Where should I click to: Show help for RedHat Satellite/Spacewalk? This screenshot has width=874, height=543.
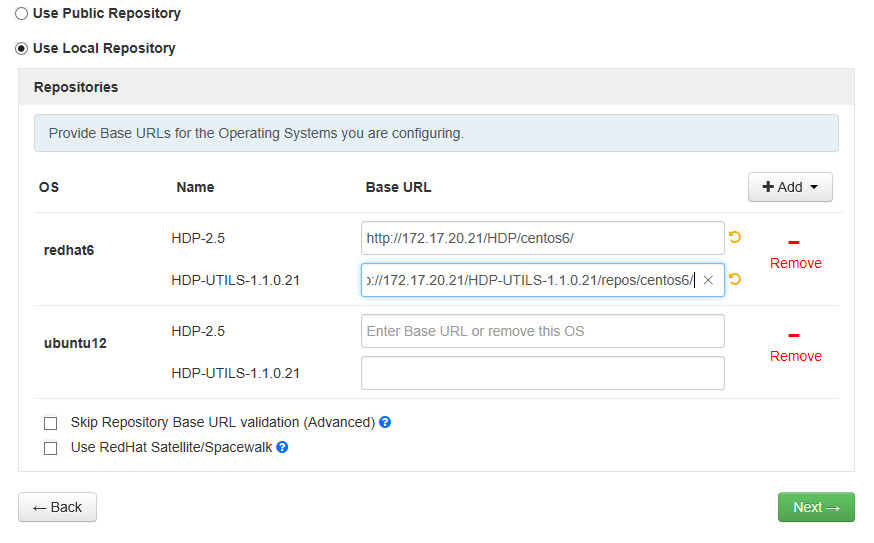282,448
